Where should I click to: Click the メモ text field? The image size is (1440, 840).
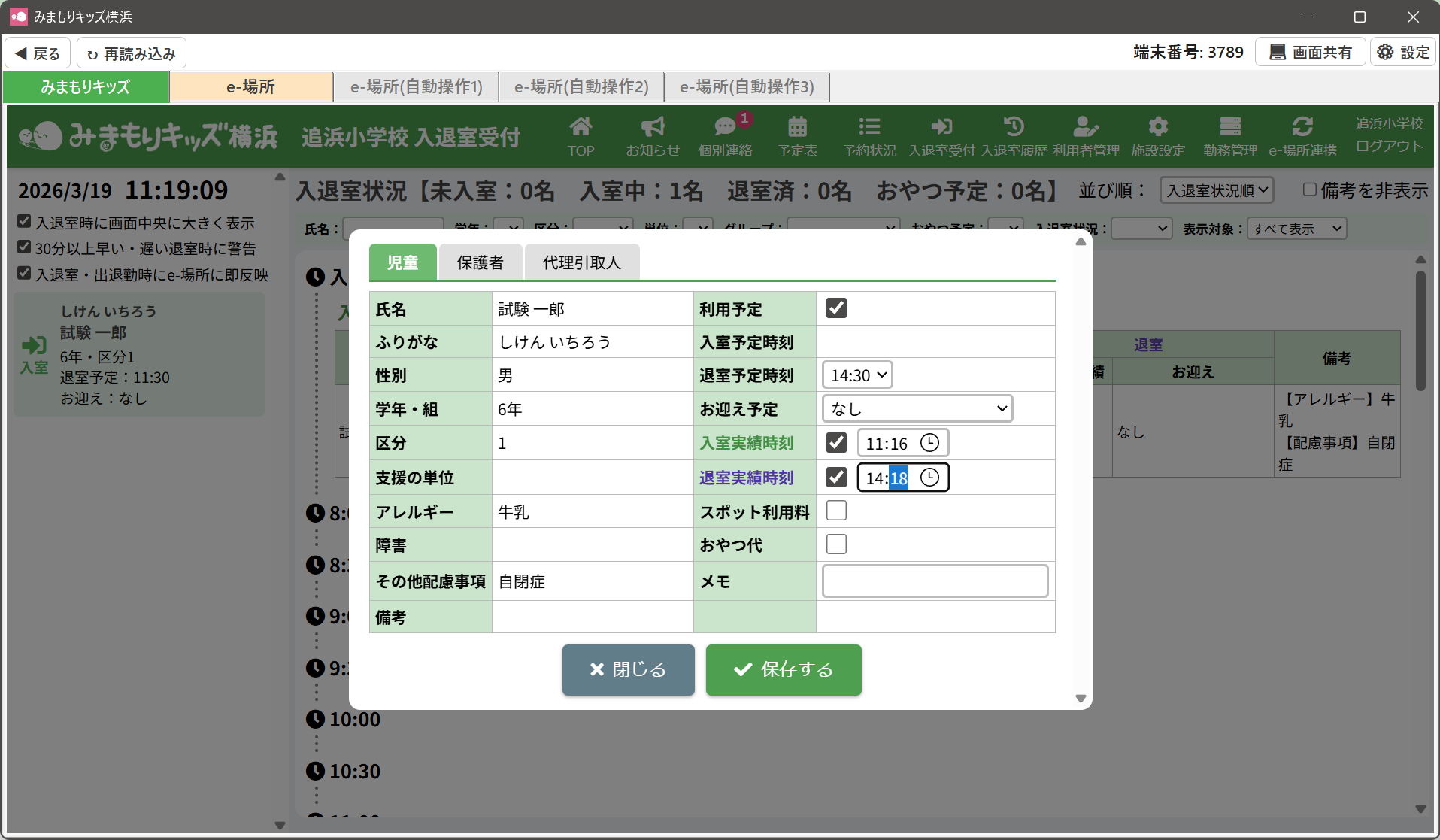(935, 581)
